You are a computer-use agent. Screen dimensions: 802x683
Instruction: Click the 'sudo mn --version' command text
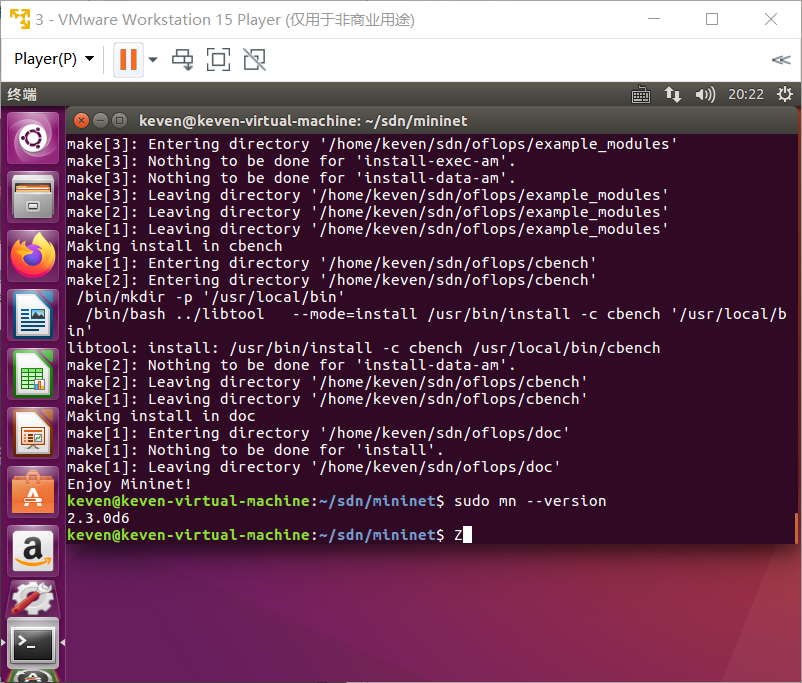pyautogui.click(x=530, y=501)
